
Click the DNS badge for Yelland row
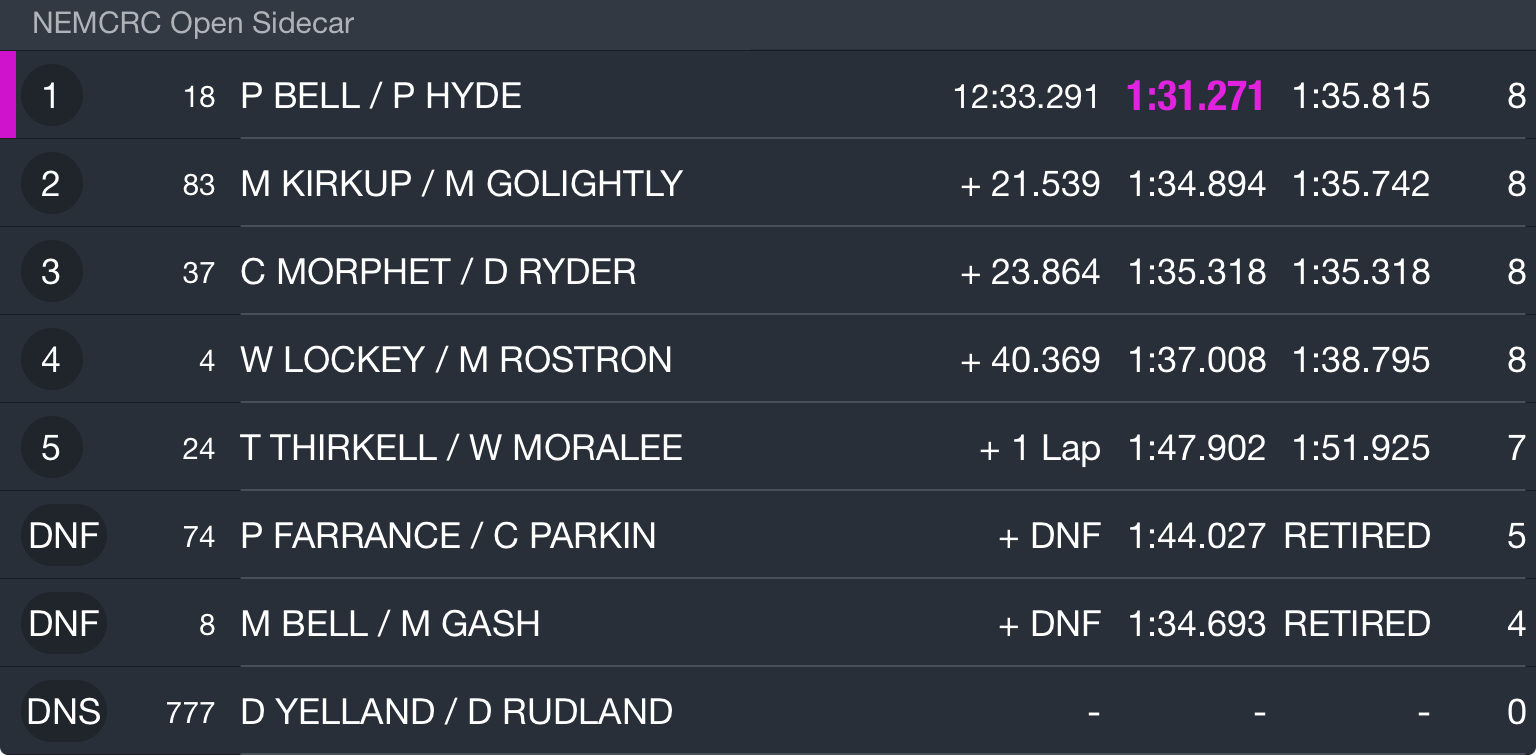64,712
